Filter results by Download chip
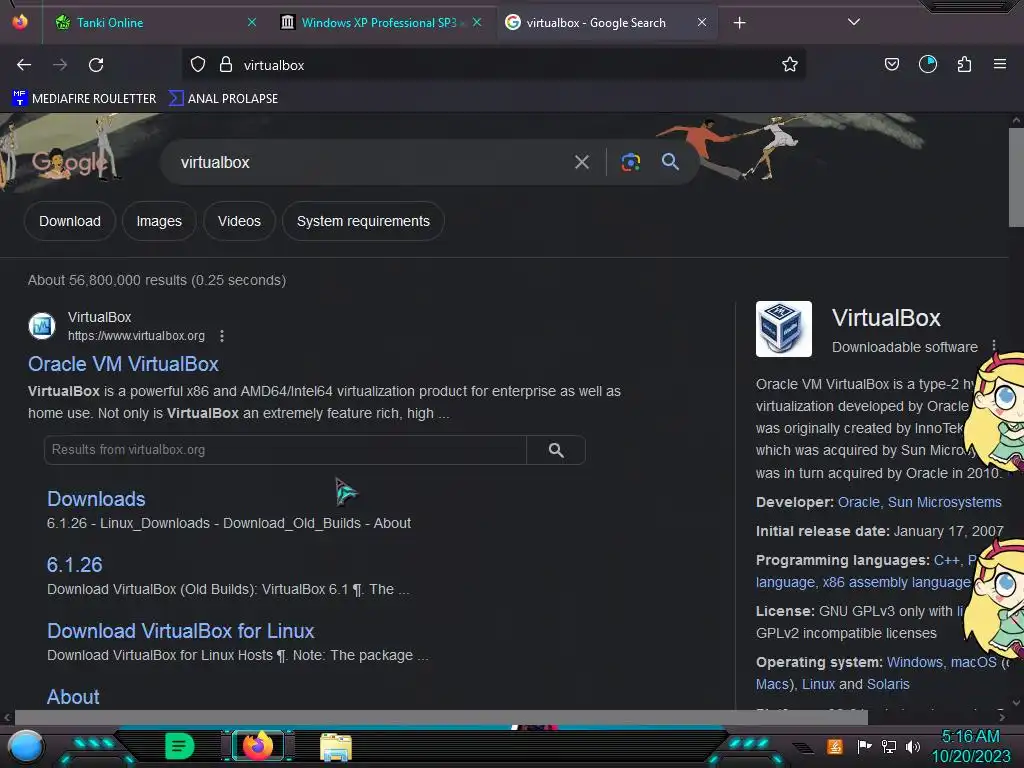Viewport: 1024px width, 768px height. click(x=70, y=221)
